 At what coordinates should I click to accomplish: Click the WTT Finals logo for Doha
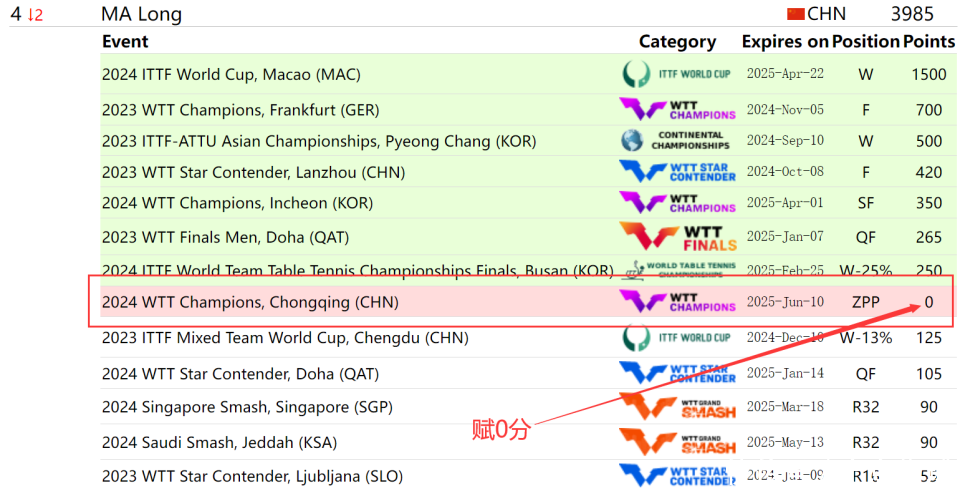click(x=677, y=237)
